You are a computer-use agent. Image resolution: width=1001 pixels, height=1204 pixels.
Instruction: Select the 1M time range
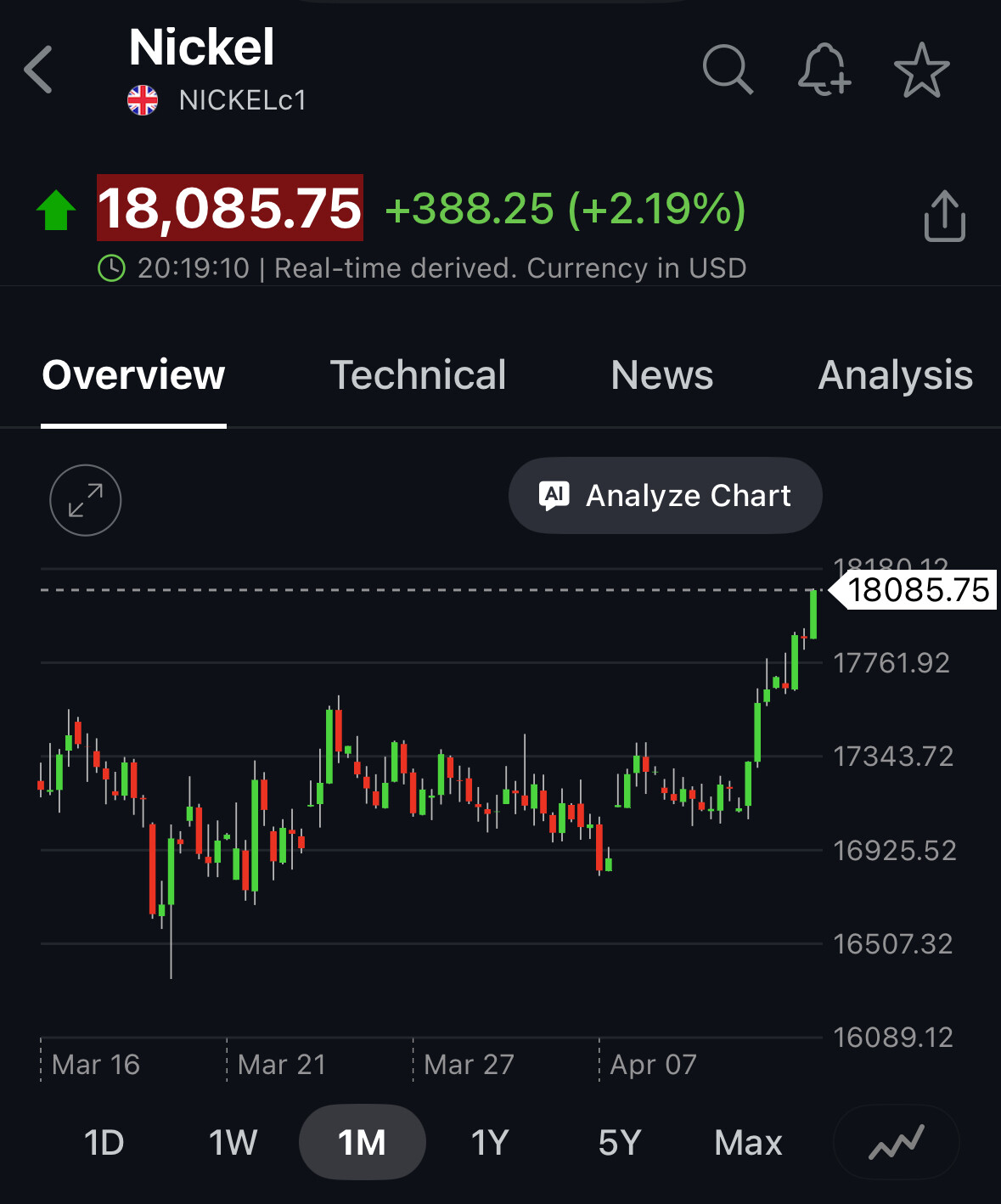(363, 1142)
